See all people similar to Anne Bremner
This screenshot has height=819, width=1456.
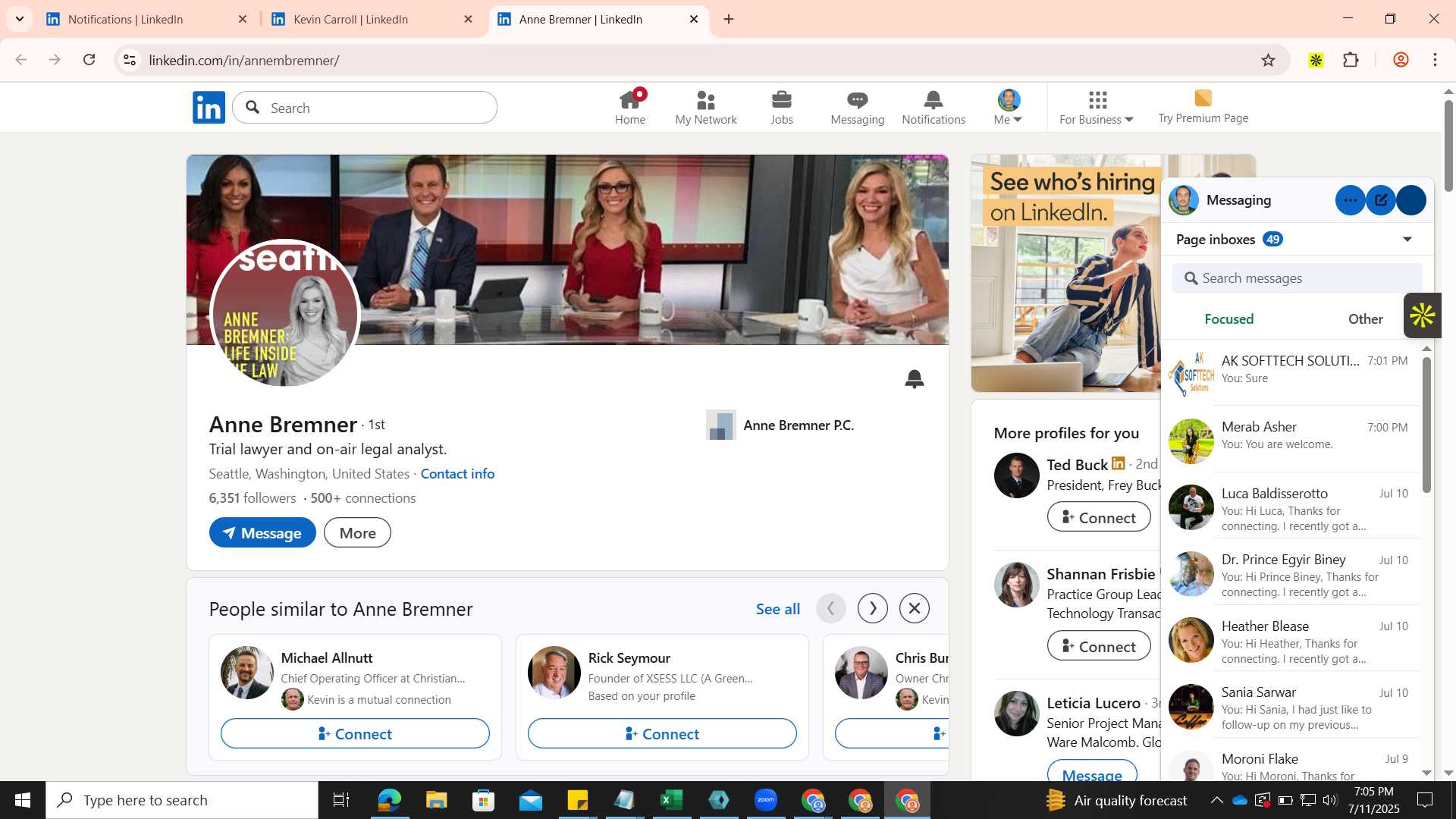pyautogui.click(x=778, y=609)
